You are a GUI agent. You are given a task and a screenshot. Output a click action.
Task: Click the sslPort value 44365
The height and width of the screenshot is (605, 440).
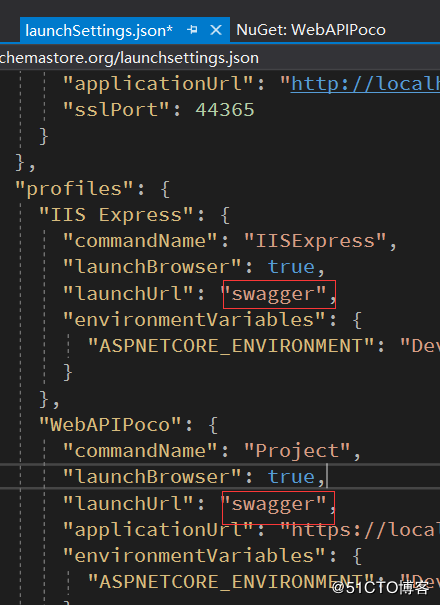pyautogui.click(x=225, y=110)
